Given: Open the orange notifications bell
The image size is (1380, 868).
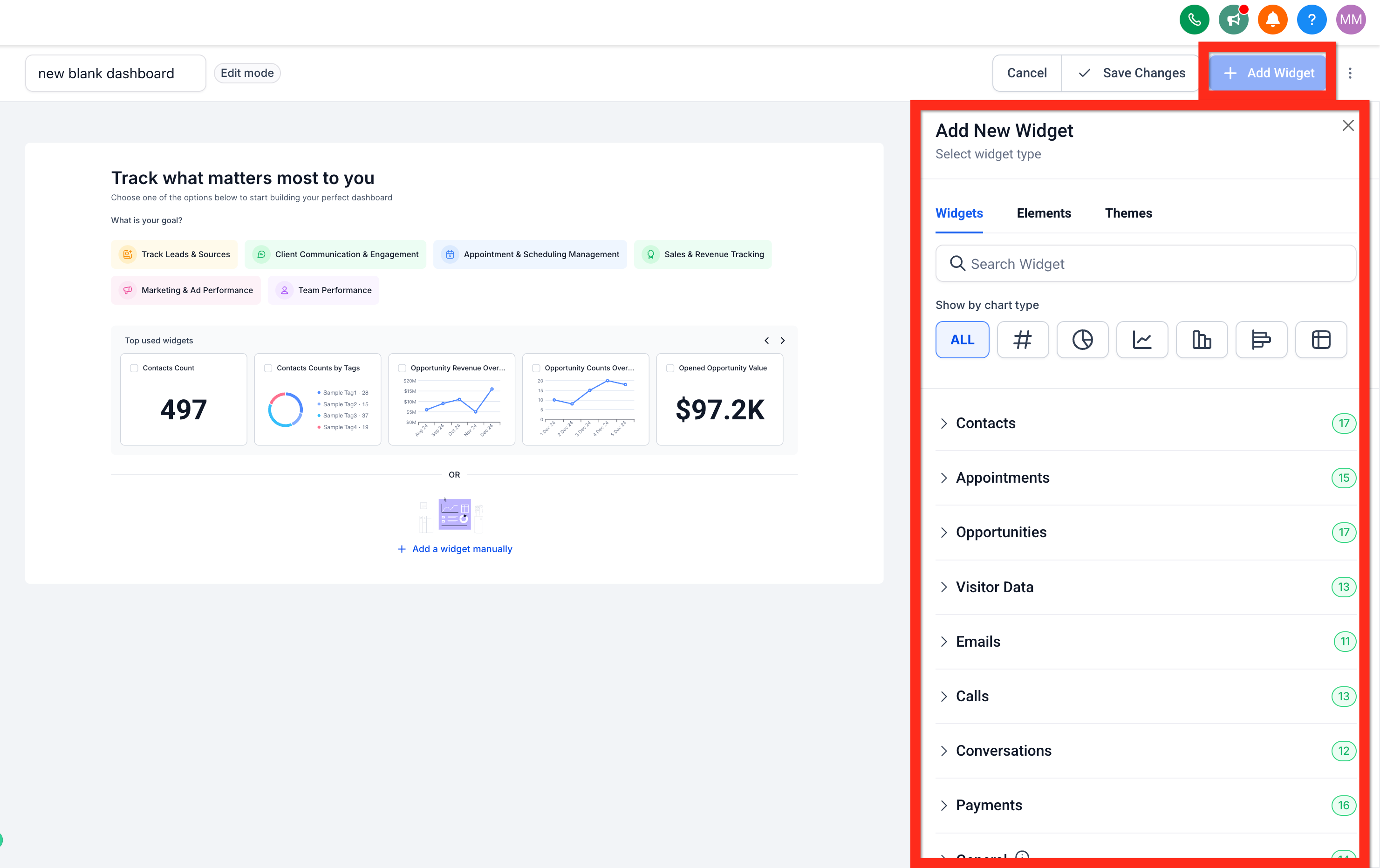Looking at the screenshot, I should 1272,20.
